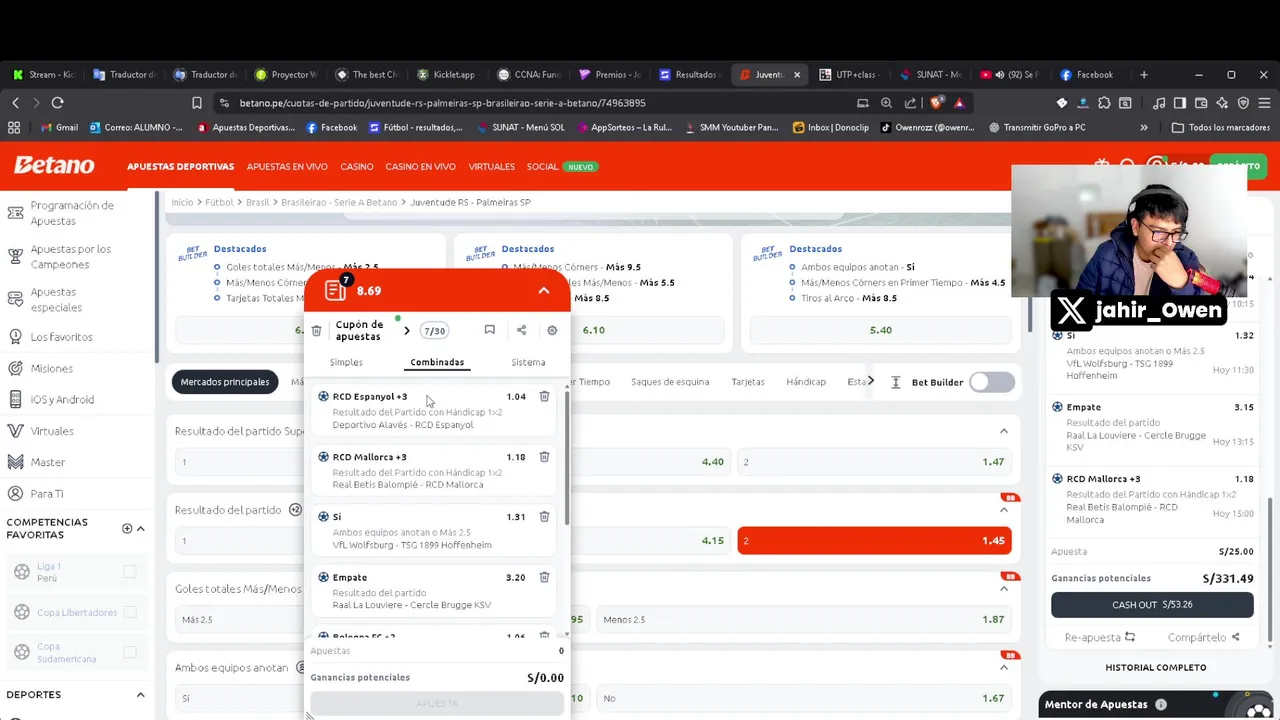Viewport: 1280px width, 720px height.
Task: Open betslip settings gear
Action: point(552,330)
